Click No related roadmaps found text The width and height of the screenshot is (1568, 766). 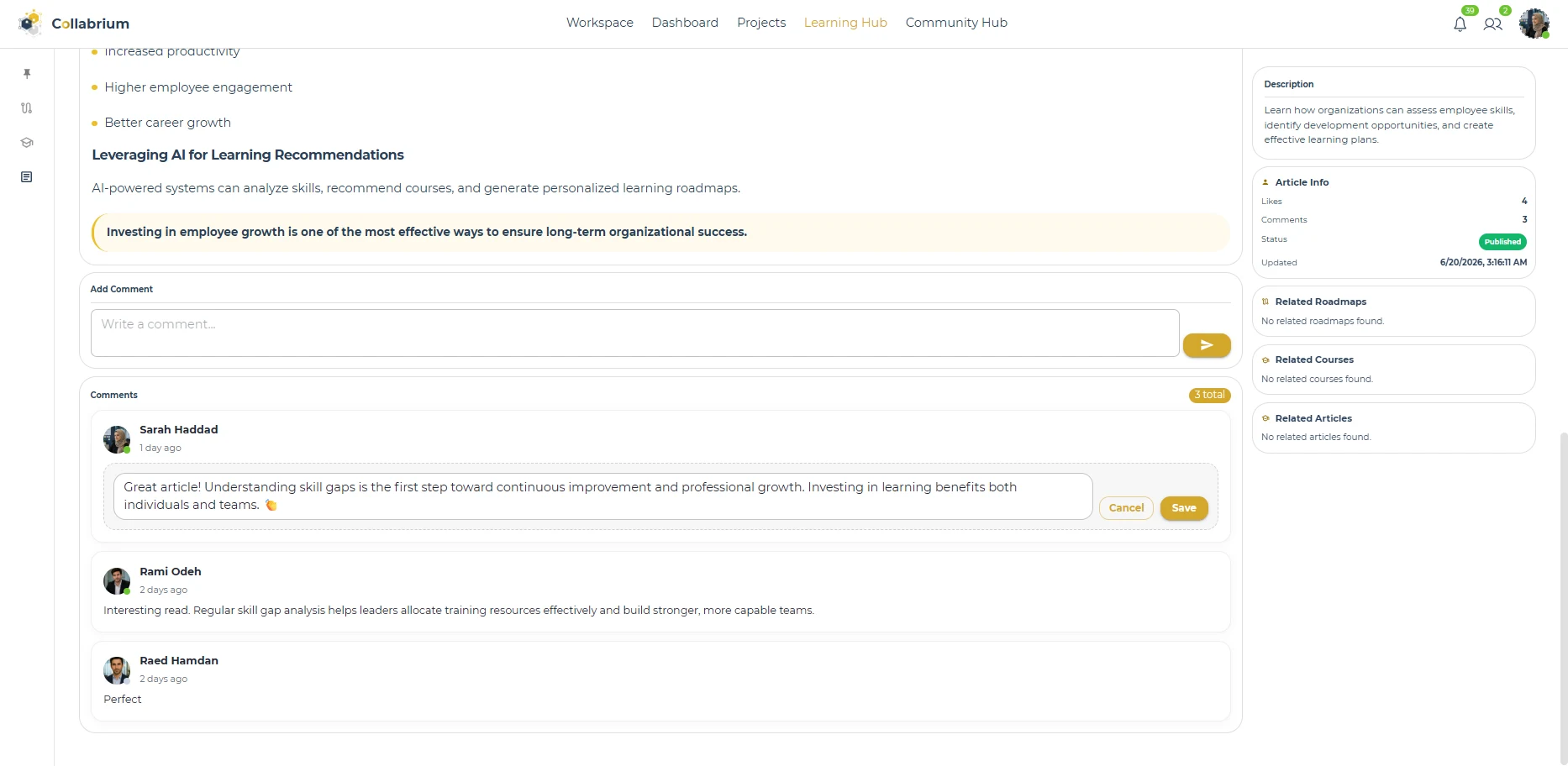pyautogui.click(x=1323, y=321)
